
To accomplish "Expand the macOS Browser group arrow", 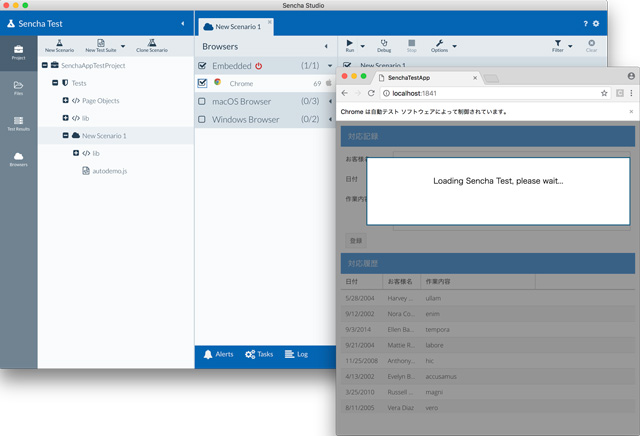I will pos(330,101).
